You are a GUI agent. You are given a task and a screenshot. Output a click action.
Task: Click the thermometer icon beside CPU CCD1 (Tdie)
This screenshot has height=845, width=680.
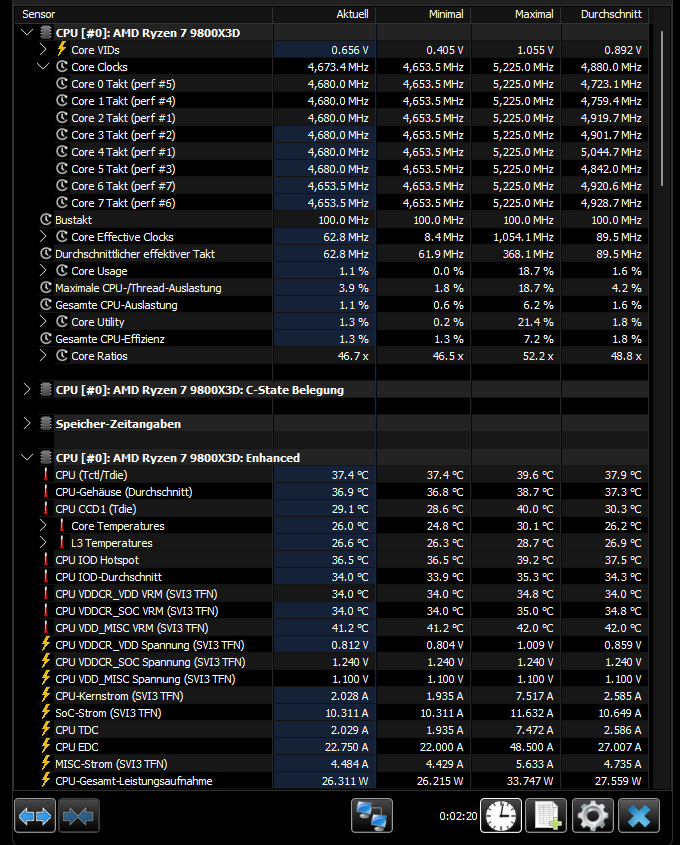pyautogui.click(x=46, y=508)
